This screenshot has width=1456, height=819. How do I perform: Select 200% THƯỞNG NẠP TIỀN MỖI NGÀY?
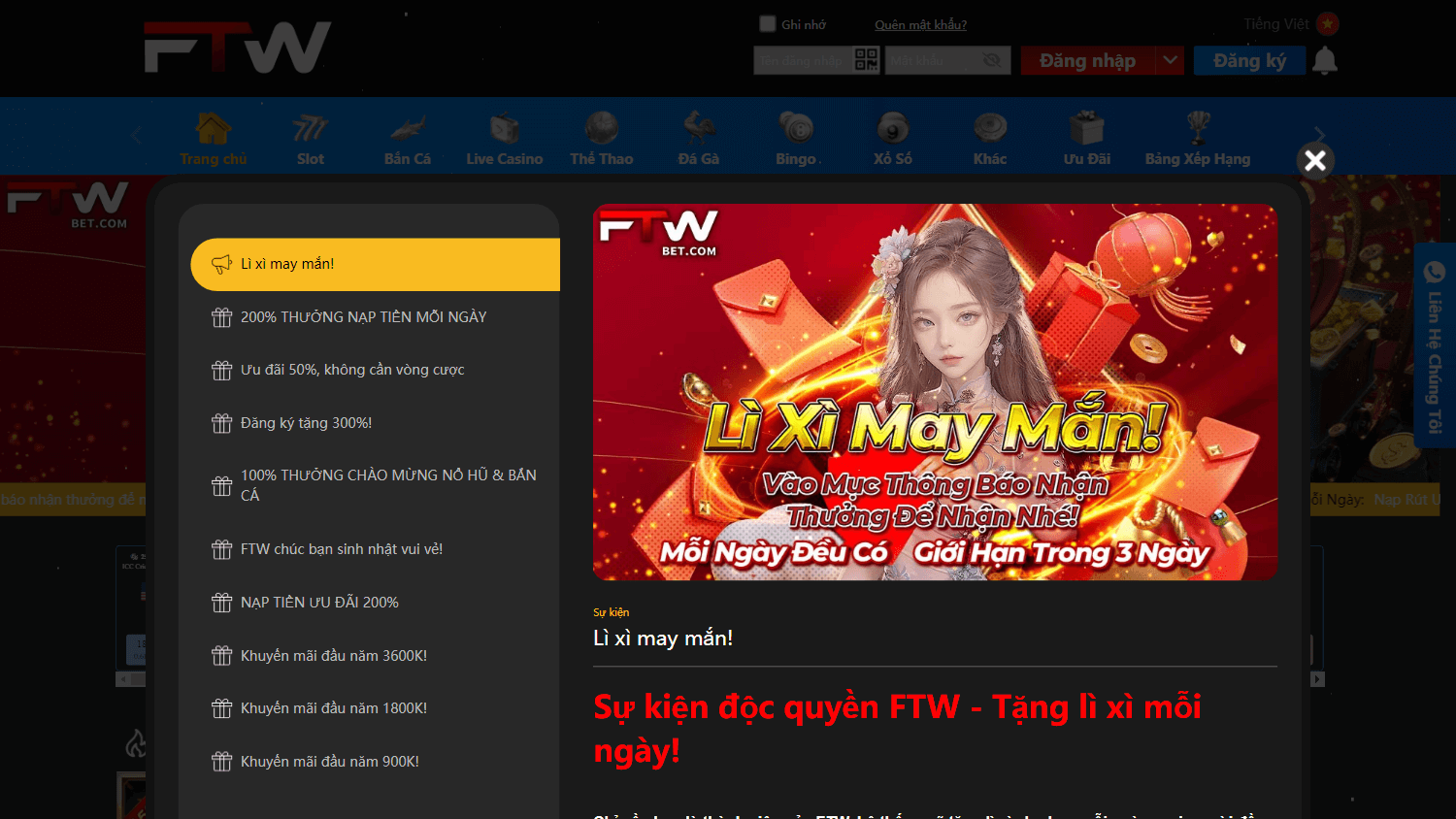pyautogui.click(x=376, y=317)
